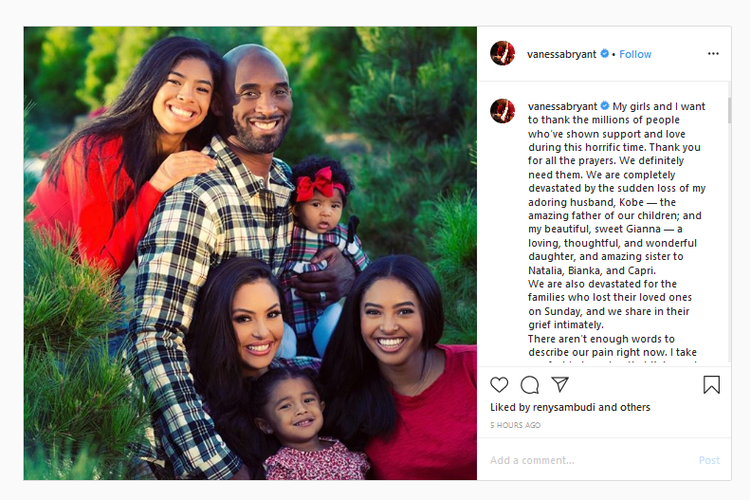
Task: Click the Post button to submit the comment
Action: point(709,460)
